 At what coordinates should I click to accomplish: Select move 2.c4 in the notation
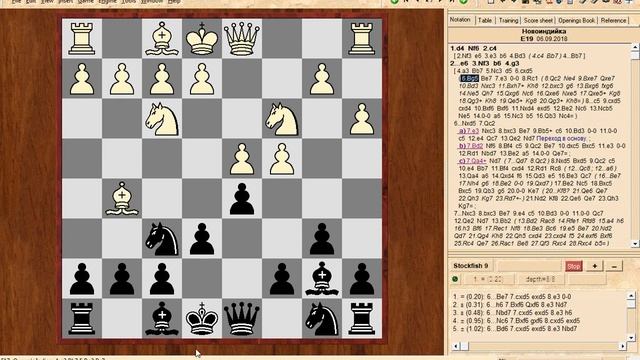[x=489, y=48]
